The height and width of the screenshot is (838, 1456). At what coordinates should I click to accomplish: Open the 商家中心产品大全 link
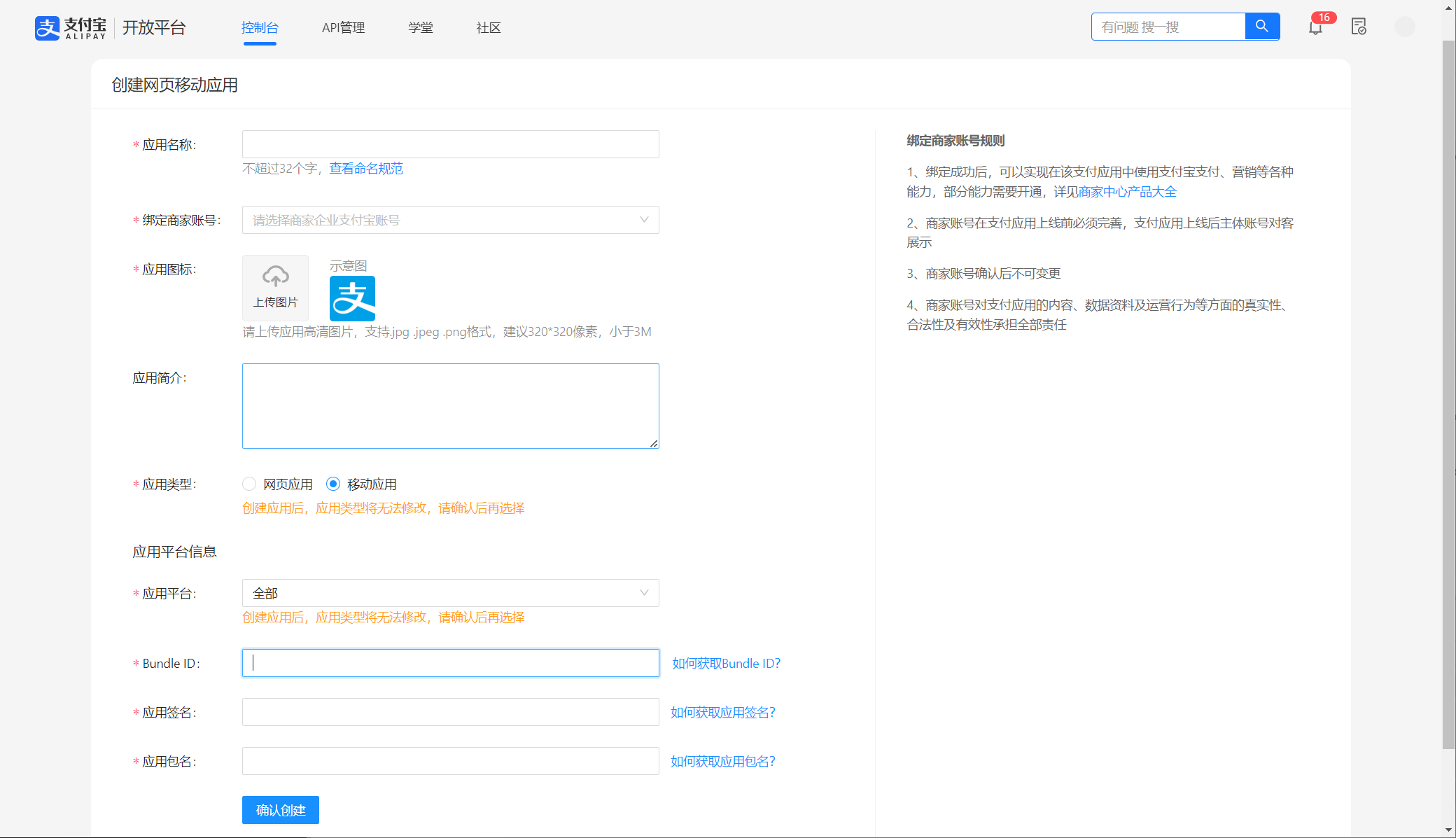(1127, 191)
